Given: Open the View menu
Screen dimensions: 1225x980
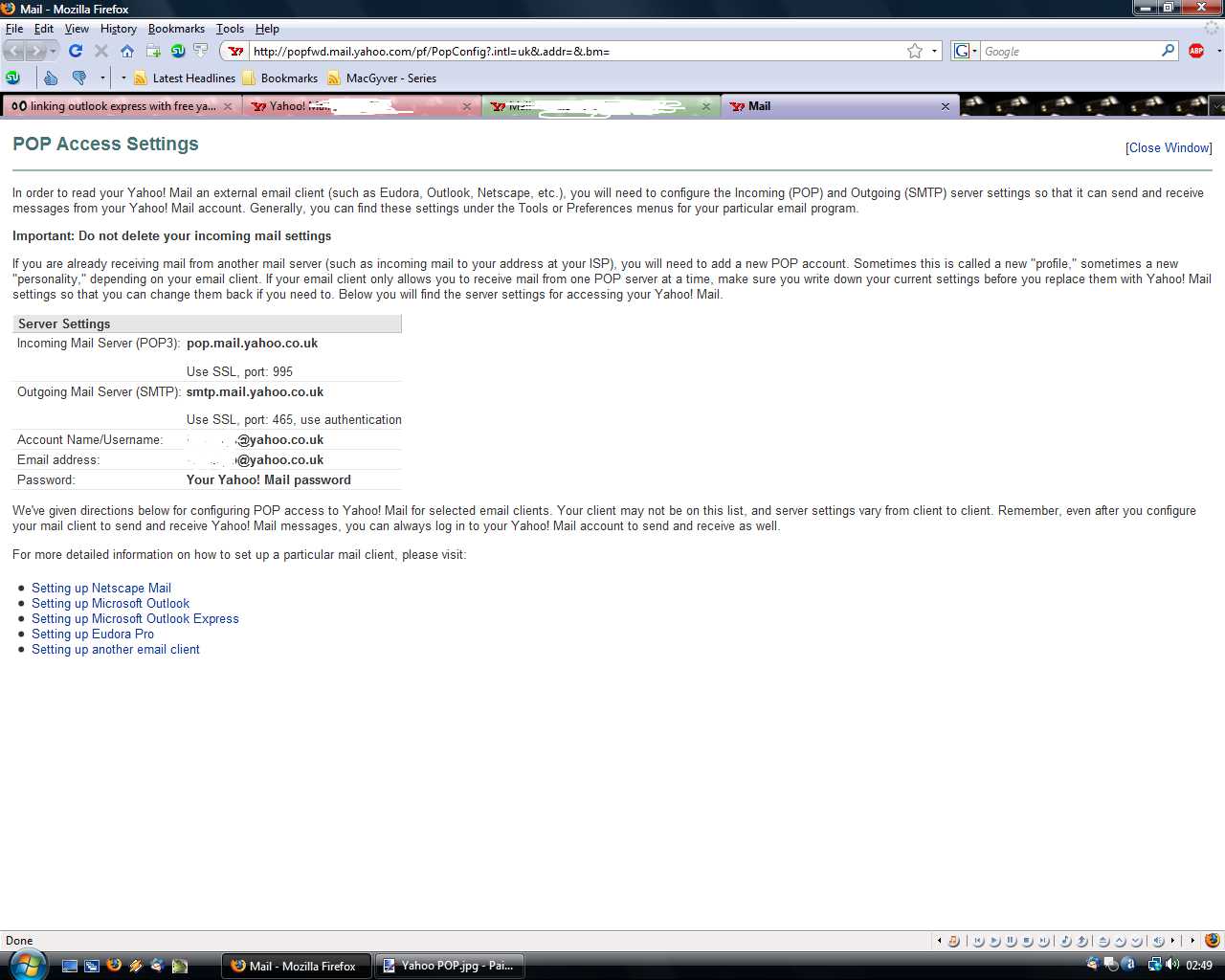Looking at the screenshot, I should click(77, 29).
